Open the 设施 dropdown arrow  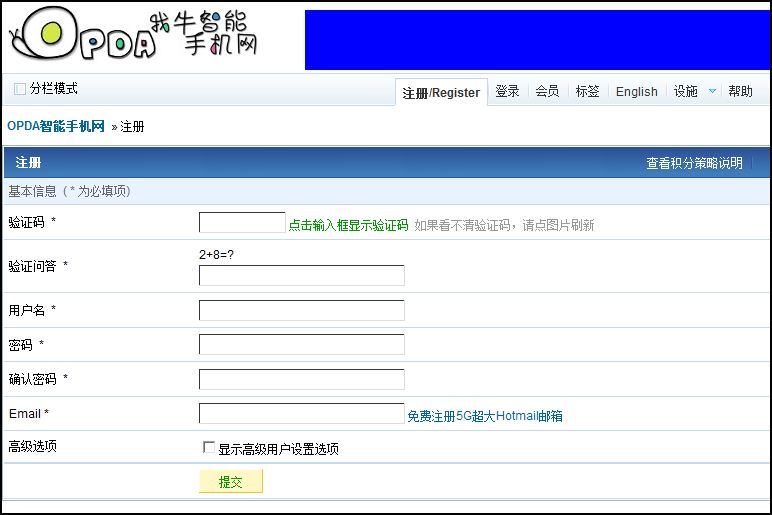(712, 91)
